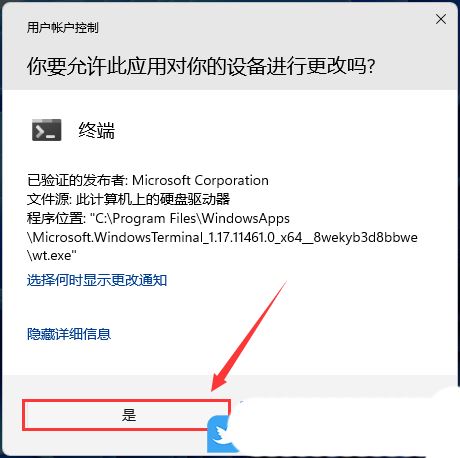
Task: Open 选择何时显示更改通知 link
Action: point(97,280)
